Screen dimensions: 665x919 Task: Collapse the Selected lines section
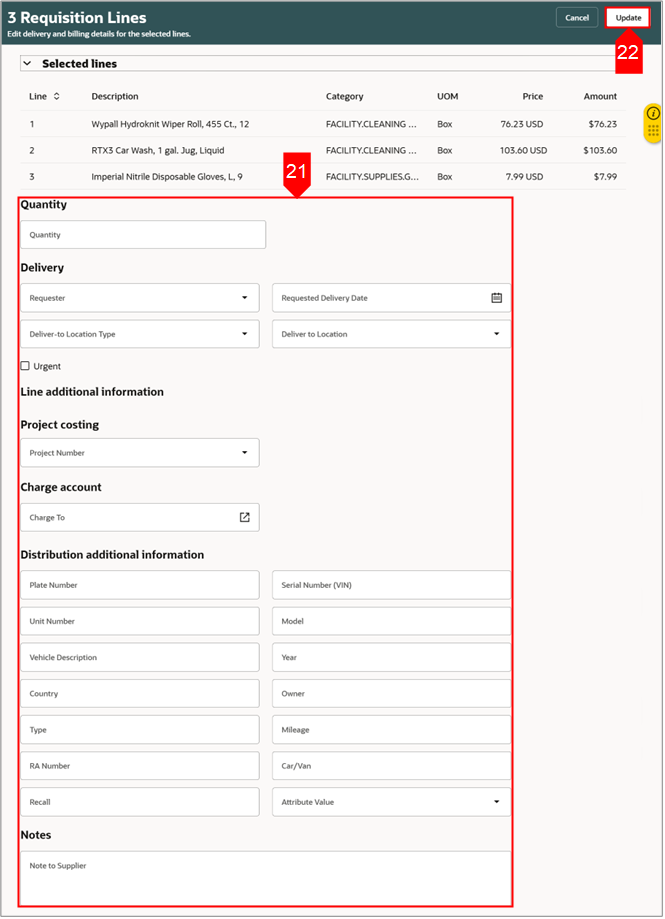[26, 64]
